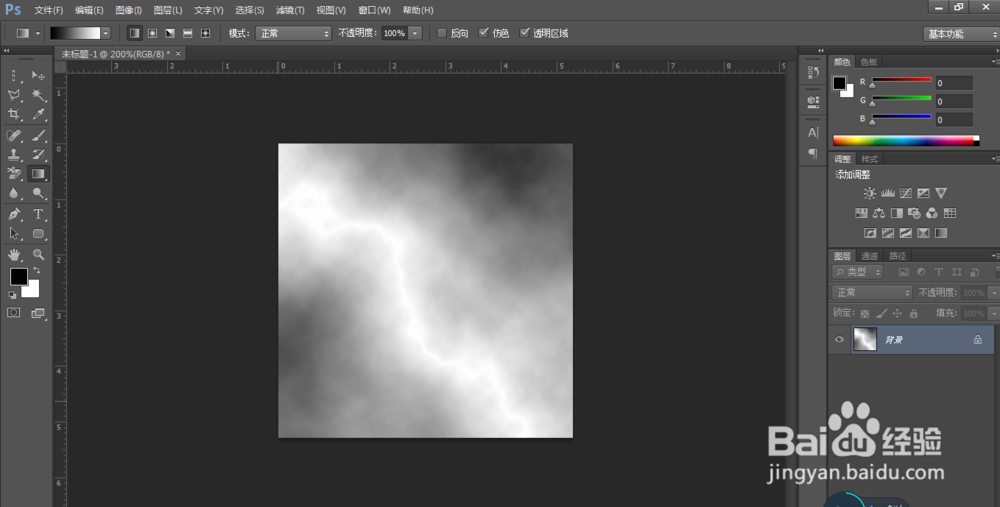The width and height of the screenshot is (1000, 507).
Task: Switch to the 通道 (Channels) tab
Action: coord(869,256)
